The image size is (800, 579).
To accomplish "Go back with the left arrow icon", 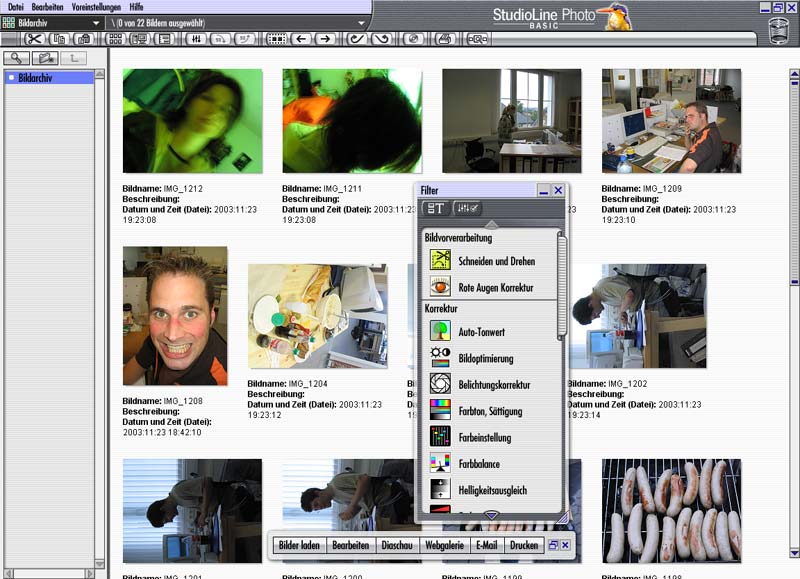I will coord(302,39).
